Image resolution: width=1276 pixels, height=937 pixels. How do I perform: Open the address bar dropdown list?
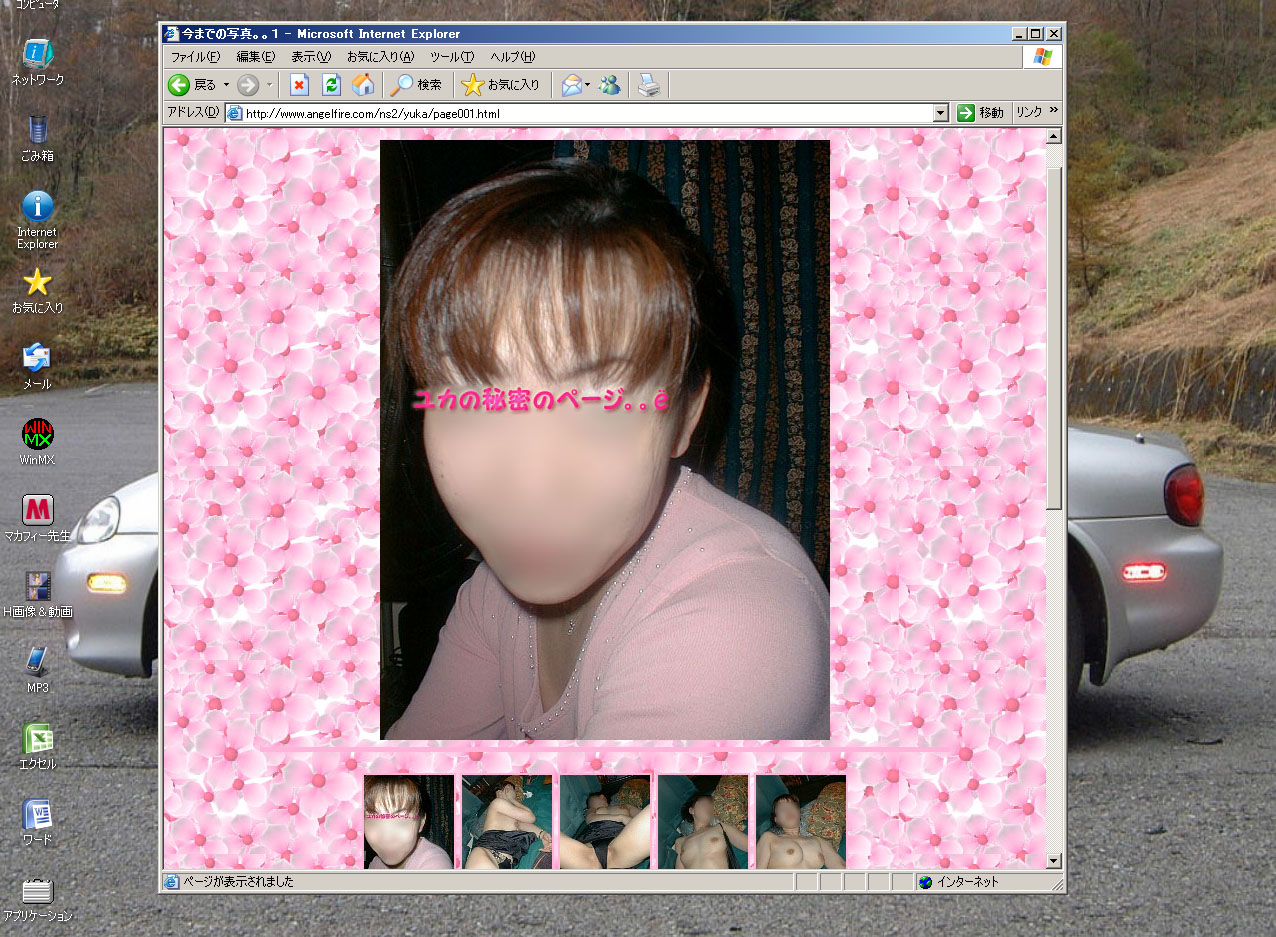[x=940, y=113]
